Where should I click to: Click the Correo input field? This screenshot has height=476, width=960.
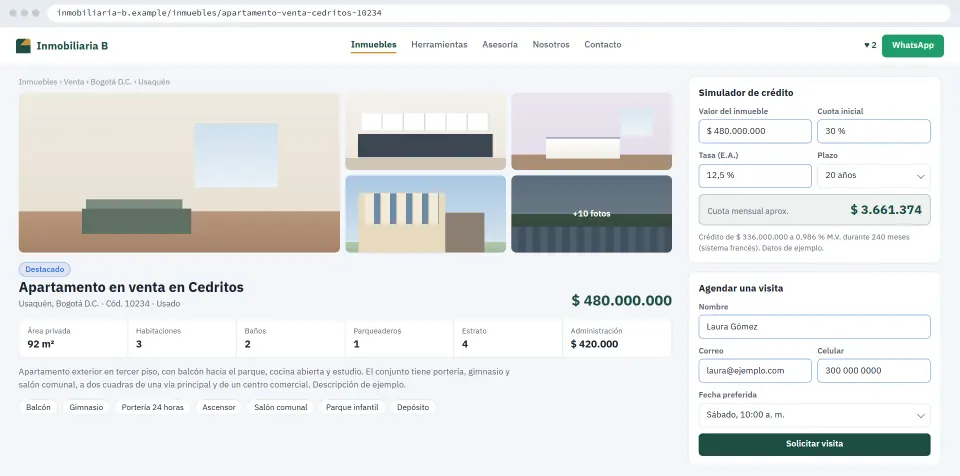coord(755,371)
